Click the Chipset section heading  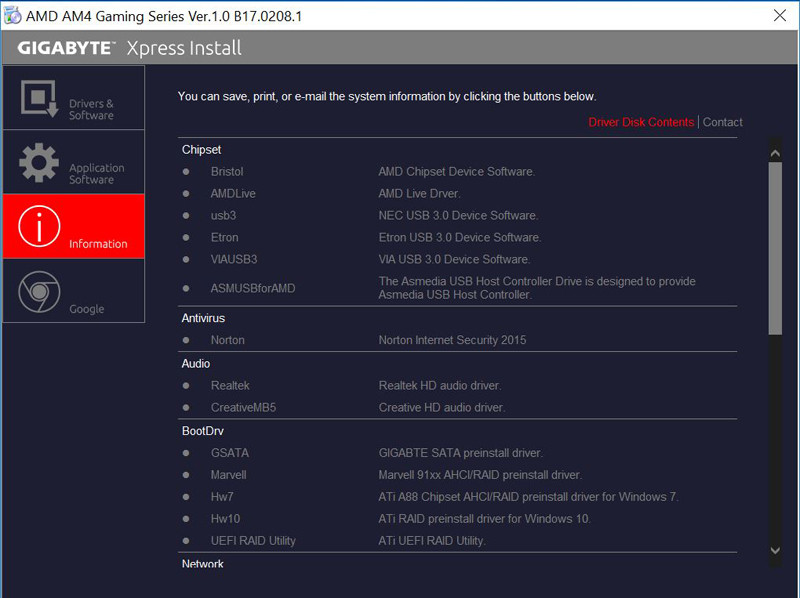(x=202, y=150)
